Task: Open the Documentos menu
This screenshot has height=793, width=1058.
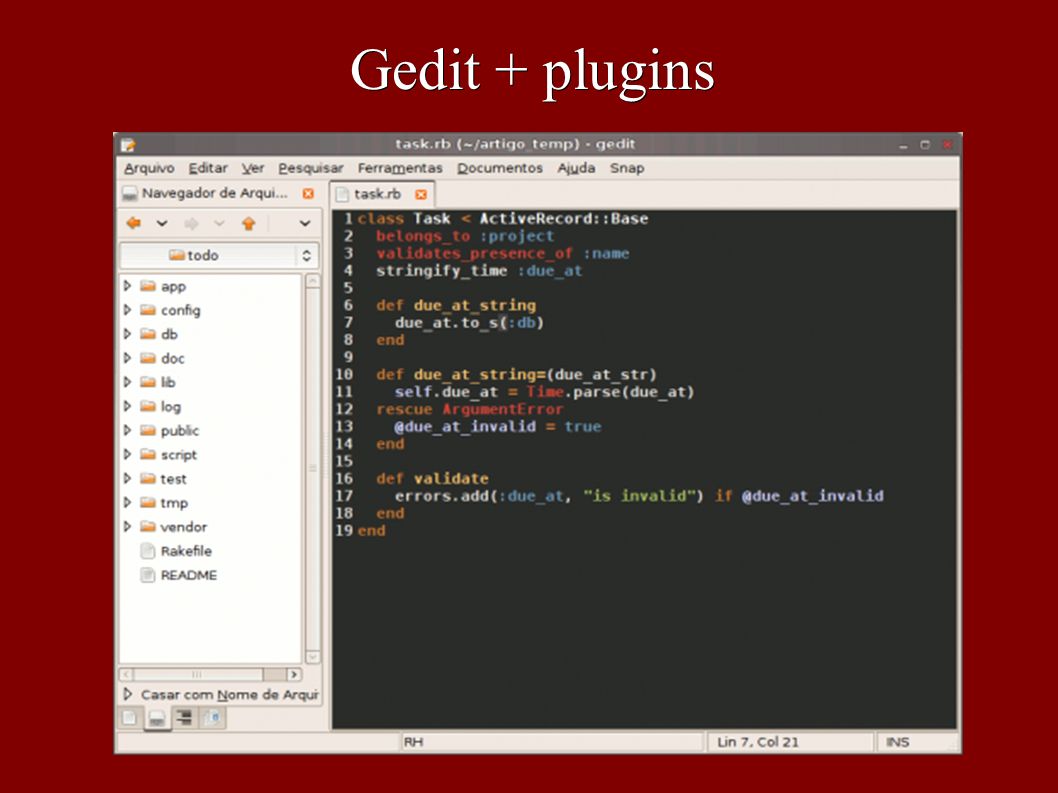Action: coord(500,168)
